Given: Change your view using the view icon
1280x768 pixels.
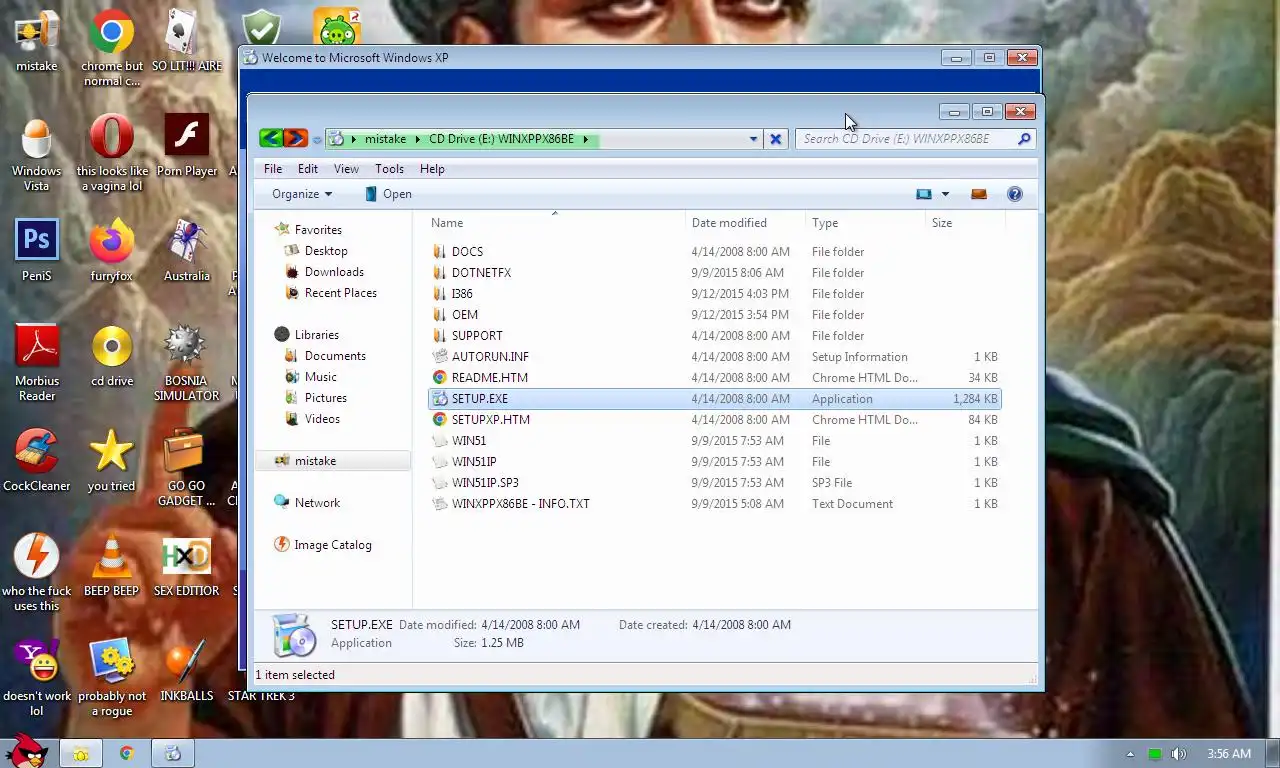Looking at the screenshot, I should 924,194.
